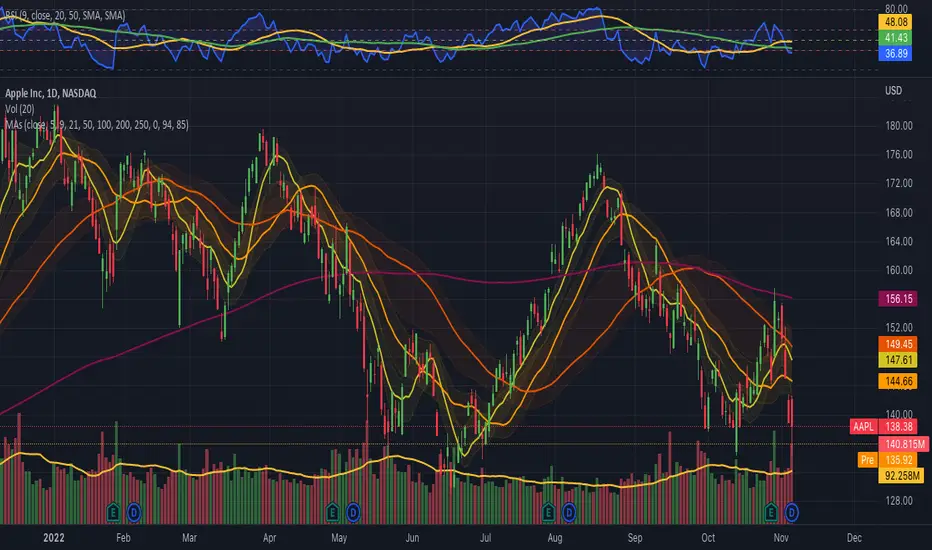Select the Apple Inc, 1D, NASDAQ title
The height and width of the screenshot is (550, 932).
(x=51, y=93)
